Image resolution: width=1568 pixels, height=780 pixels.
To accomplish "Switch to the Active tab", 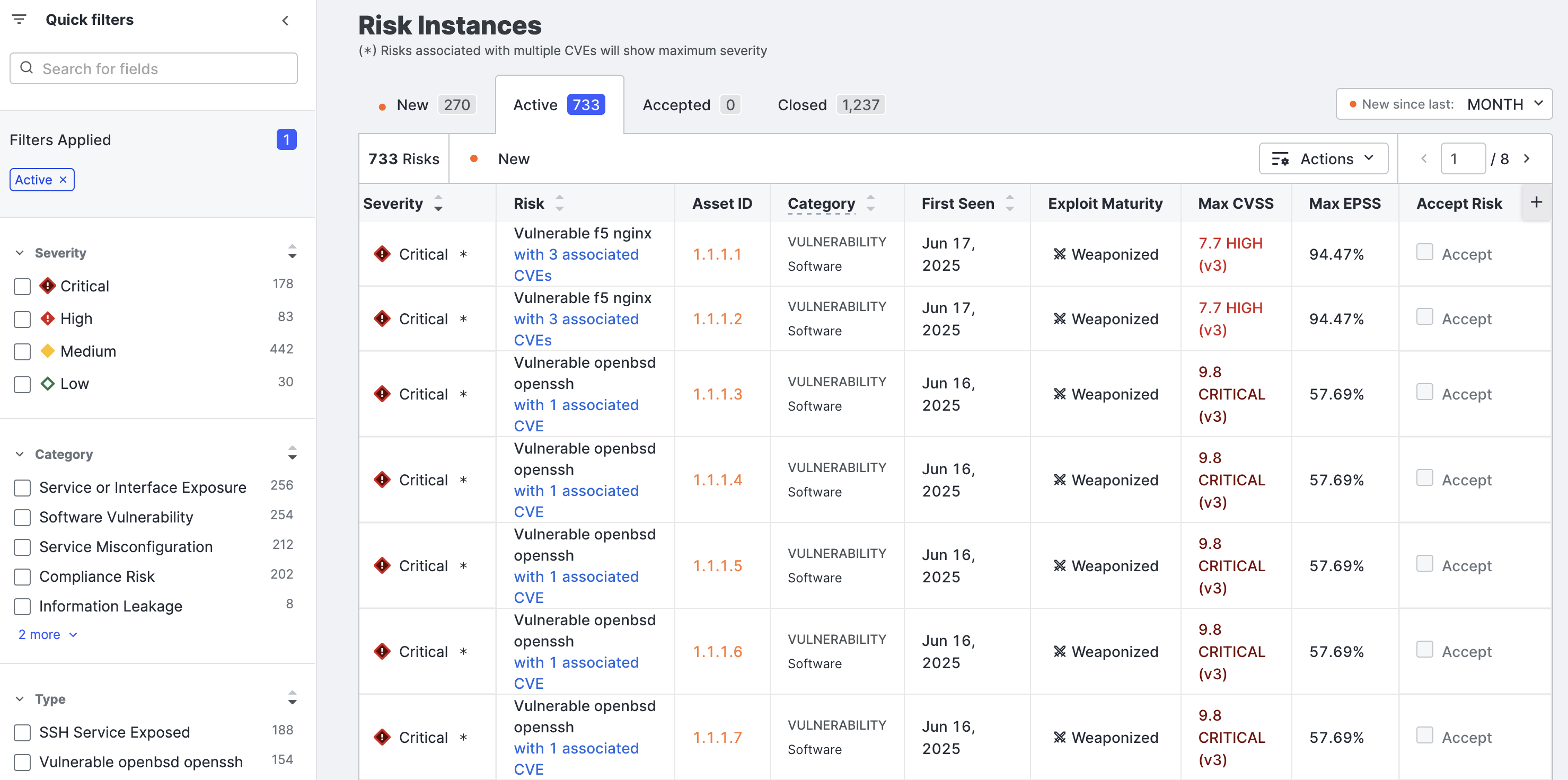I will tap(559, 104).
